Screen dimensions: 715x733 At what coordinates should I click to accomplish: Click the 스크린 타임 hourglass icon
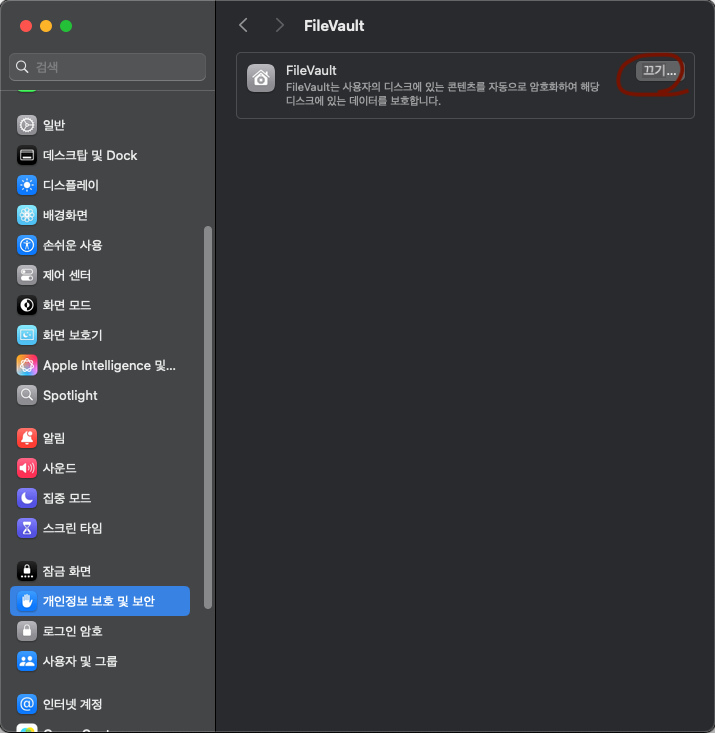coord(27,527)
